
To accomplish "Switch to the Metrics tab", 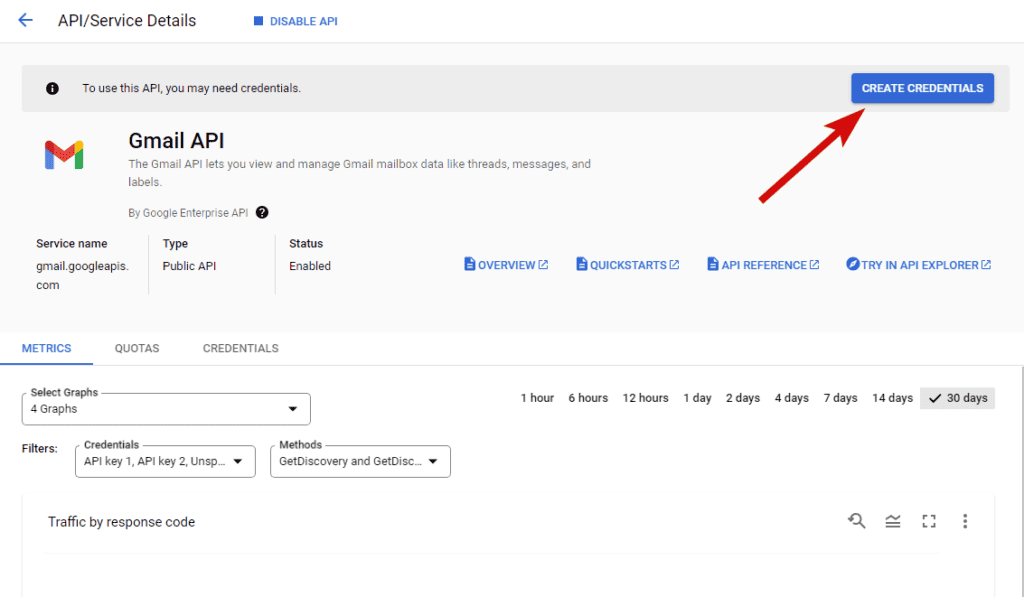I will [x=46, y=348].
